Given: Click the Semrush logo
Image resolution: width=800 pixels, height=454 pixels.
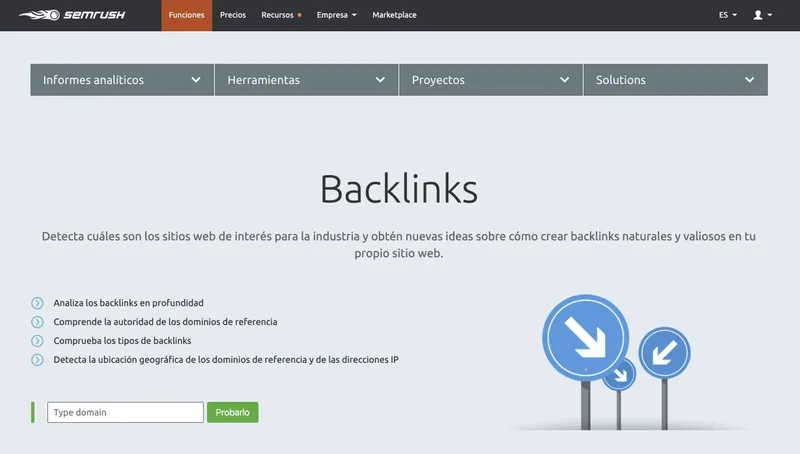Looking at the screenshot, I should pyautogui.click(x=72, y=15).
